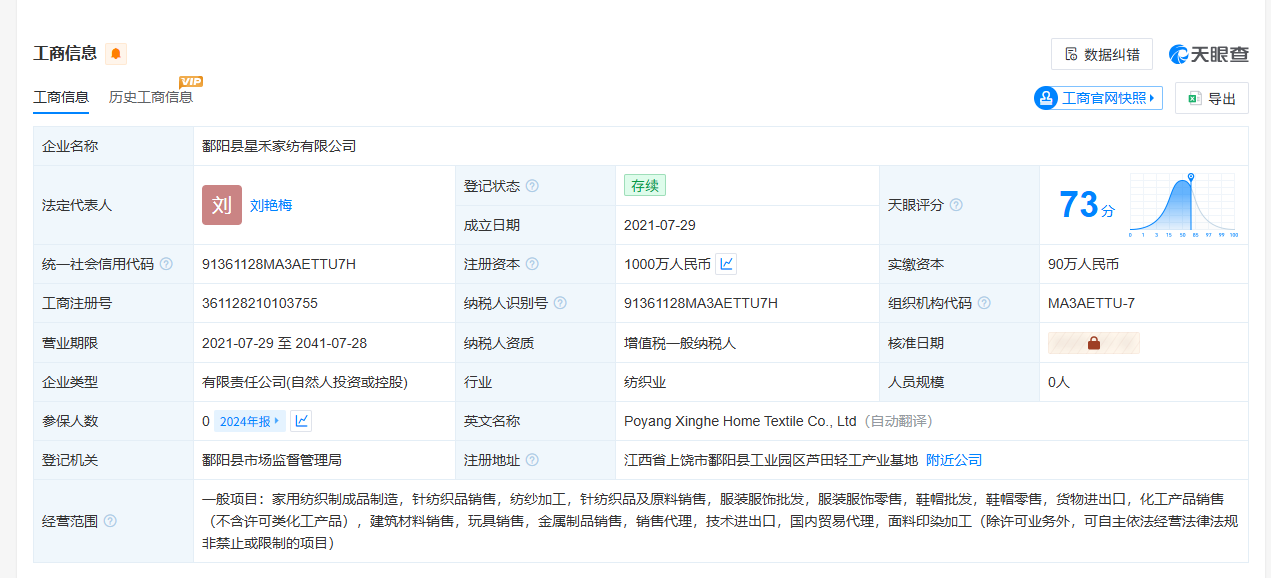The width and height of the screenshot is (1271, 578).
Task: Expand the 2024年报 selector
Action: [249, 421]
